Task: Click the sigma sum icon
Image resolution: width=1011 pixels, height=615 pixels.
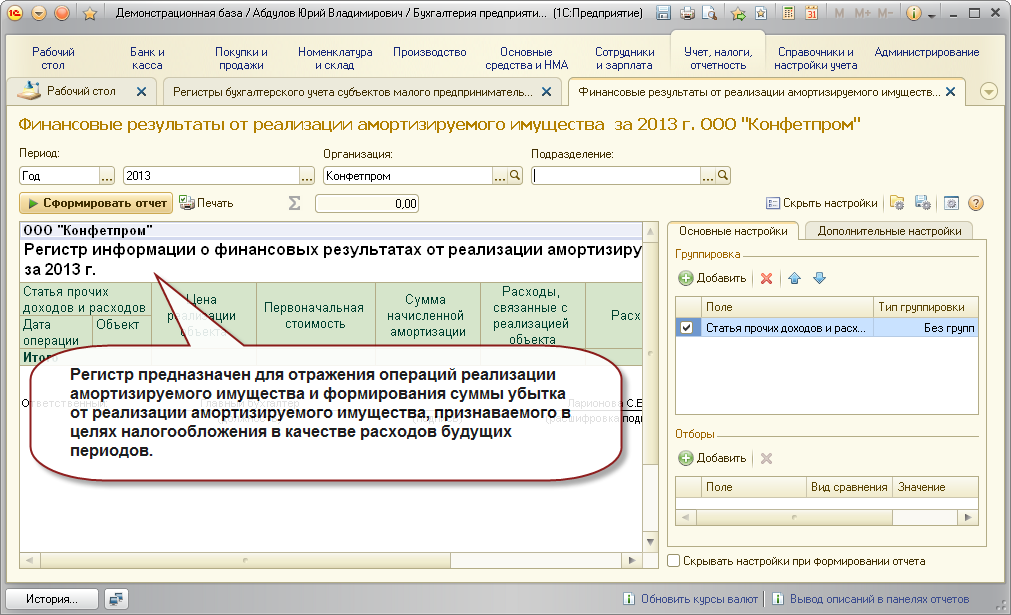Action: click(x=294, y=203)
